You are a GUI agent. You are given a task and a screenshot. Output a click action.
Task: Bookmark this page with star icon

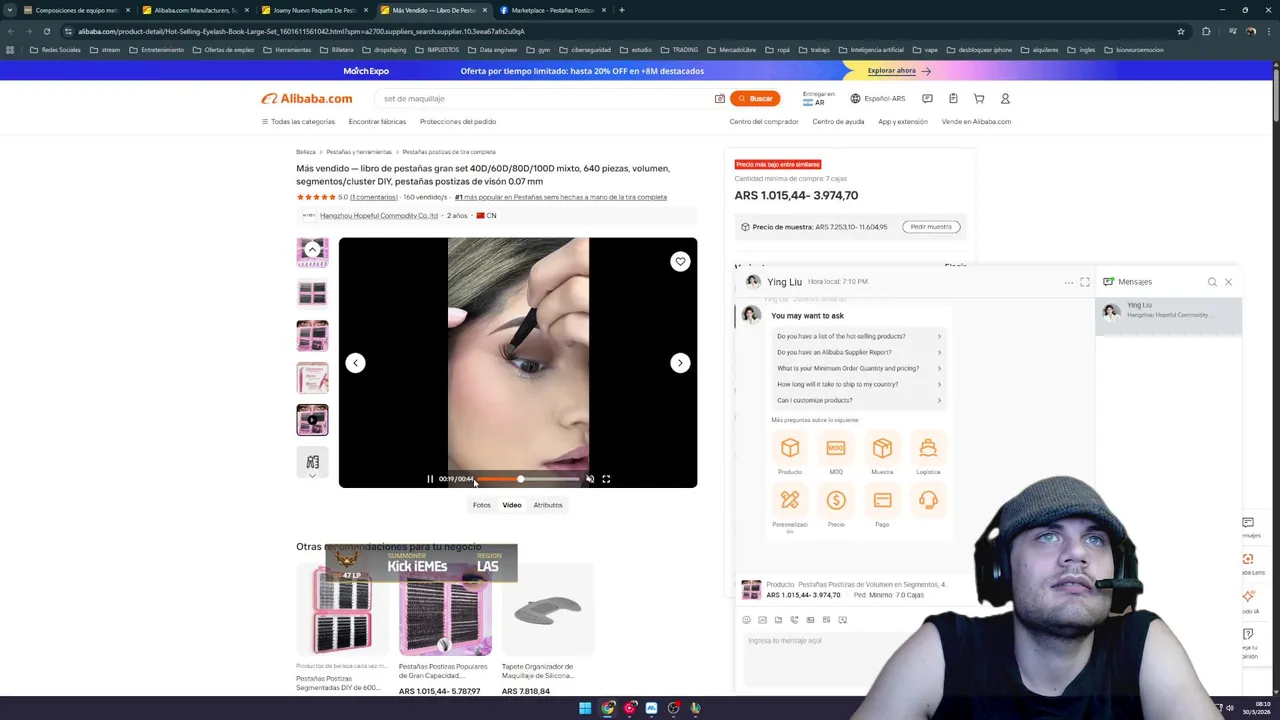pos(1181,31)
